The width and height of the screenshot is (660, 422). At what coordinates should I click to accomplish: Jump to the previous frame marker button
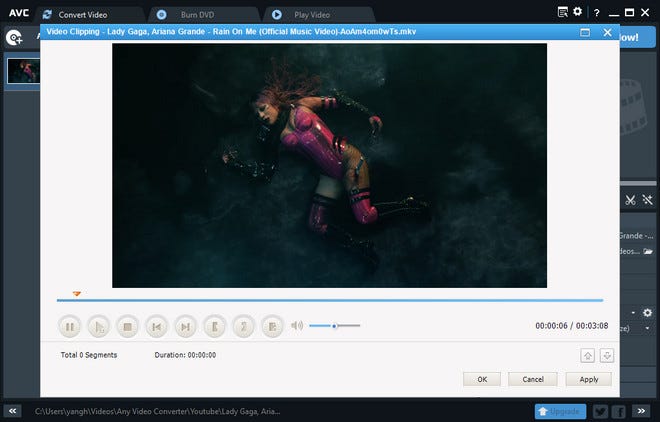coord(157,326)
